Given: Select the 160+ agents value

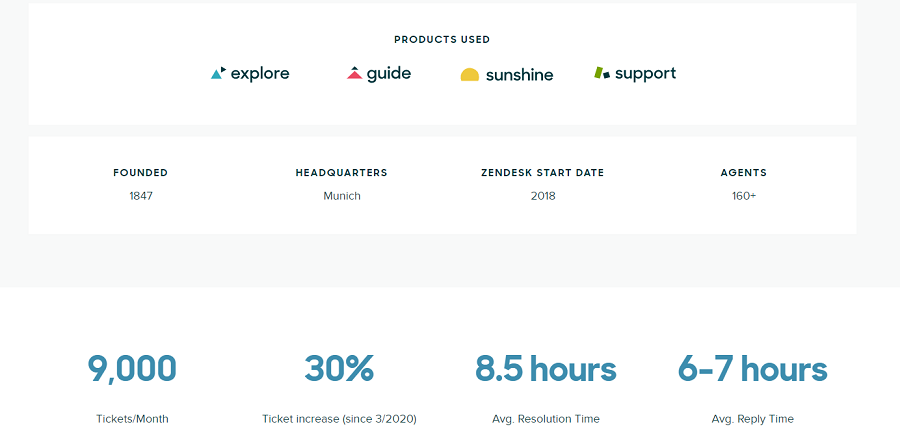Looking at the screenshot, I should tap(744, 196).
